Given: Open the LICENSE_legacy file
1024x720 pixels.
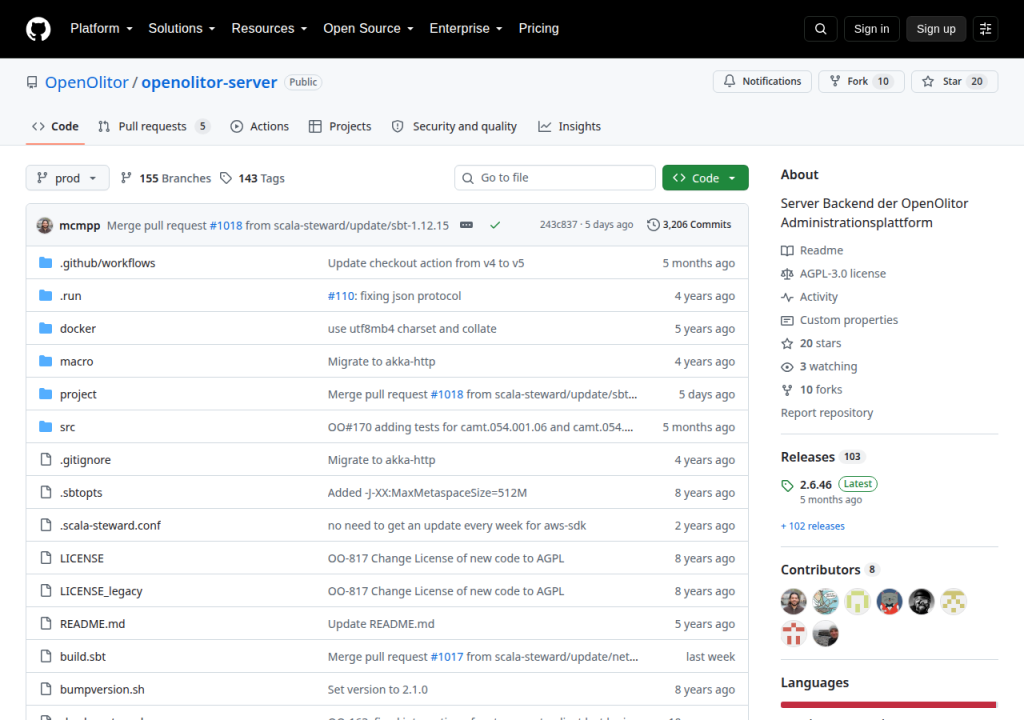Looking at the screenshot, I should tap(101, 591).
